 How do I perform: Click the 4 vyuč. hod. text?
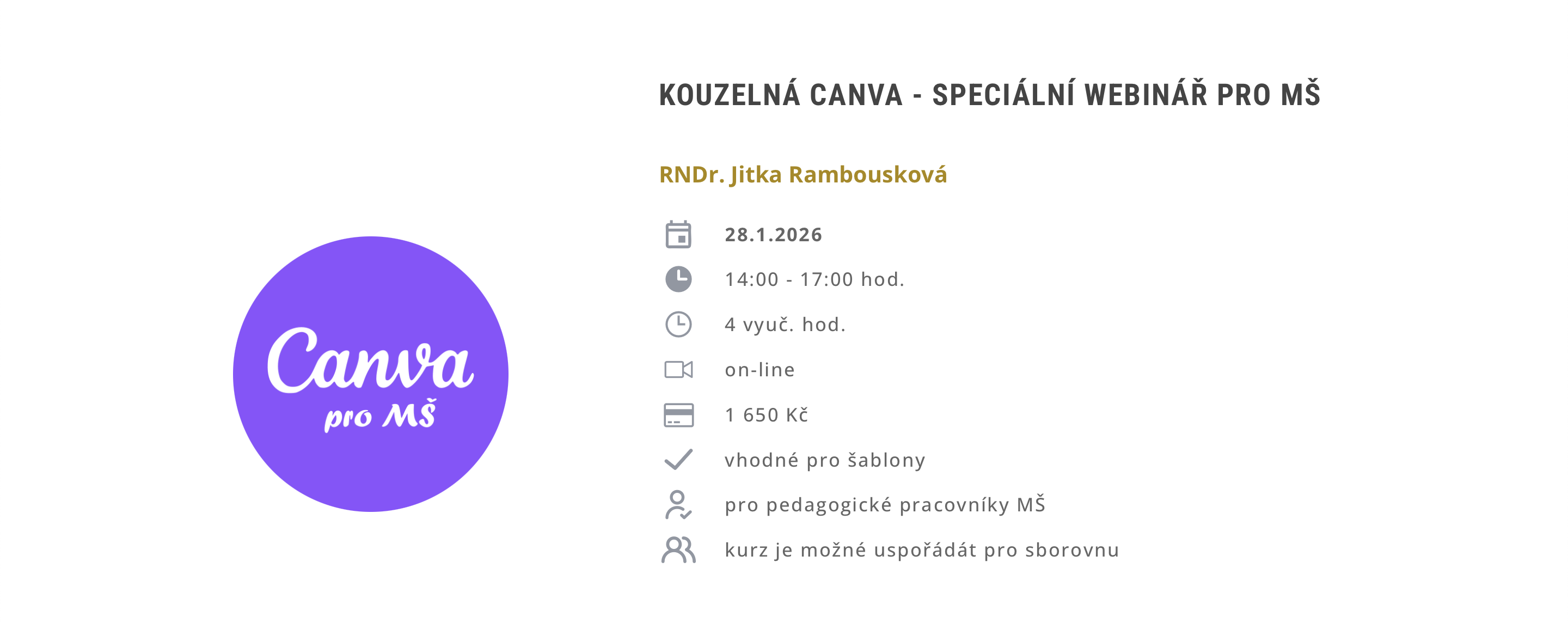[x=785, y=325]
